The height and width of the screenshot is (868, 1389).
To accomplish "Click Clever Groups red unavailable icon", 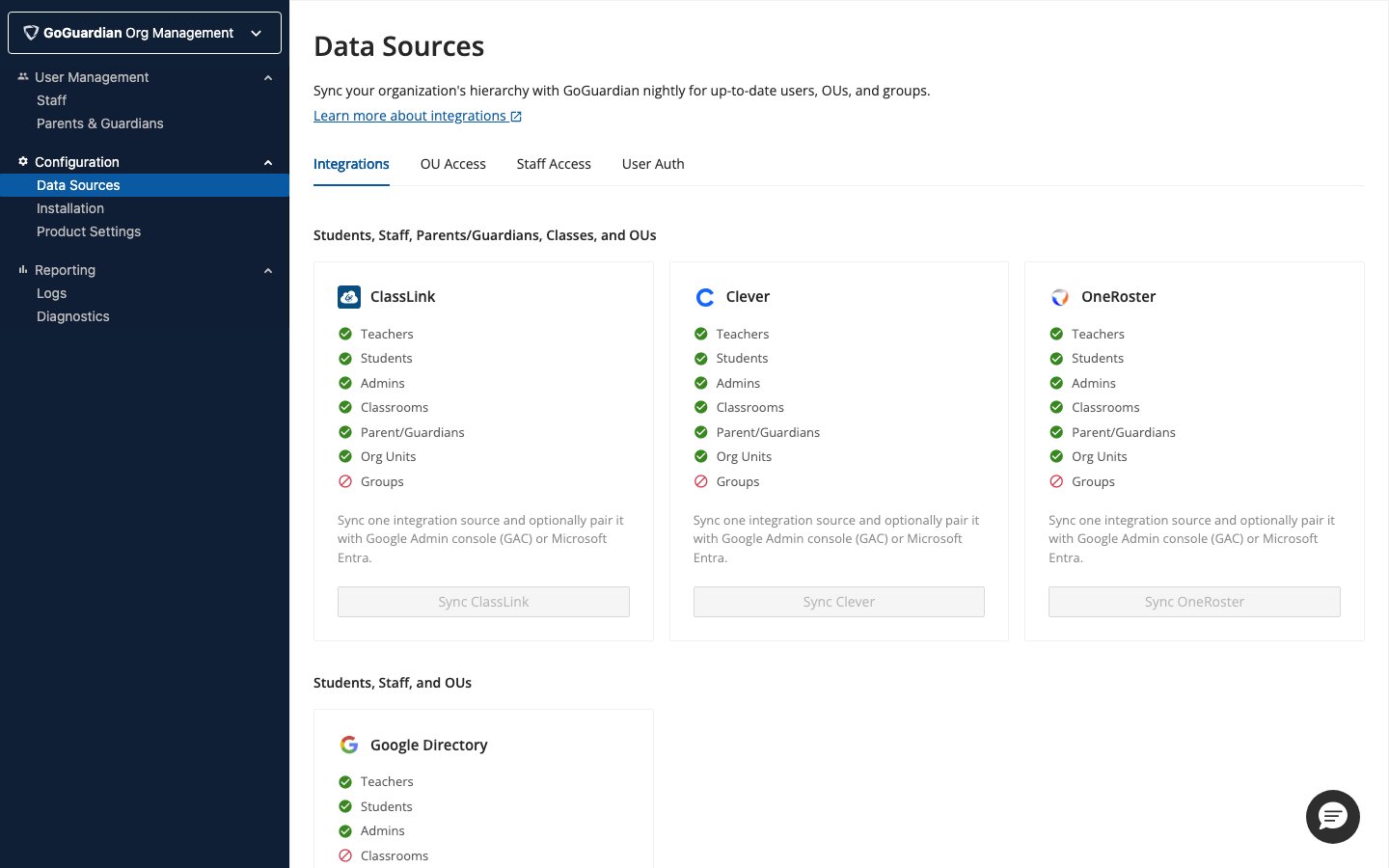I will 701,481.
